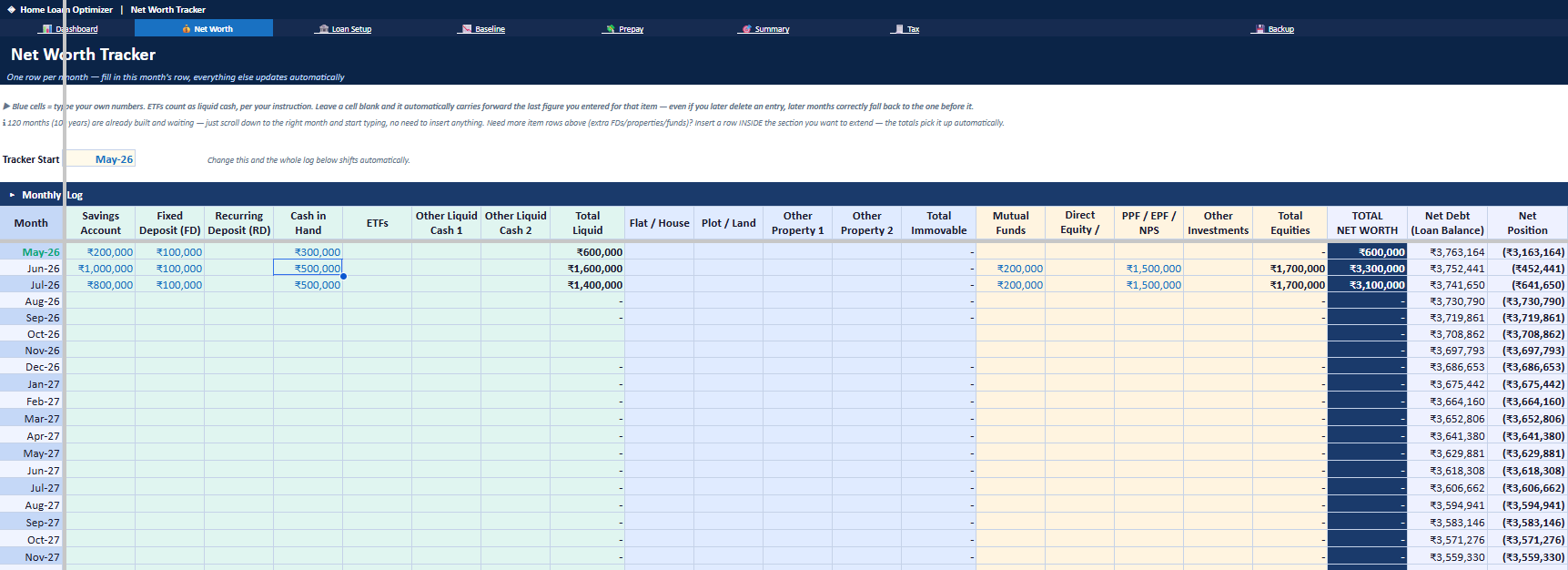Image resolution: width=1568 pixels, height=570 pixels.
Task: Select the Other Property 2 header
Action: coord(866,223)
